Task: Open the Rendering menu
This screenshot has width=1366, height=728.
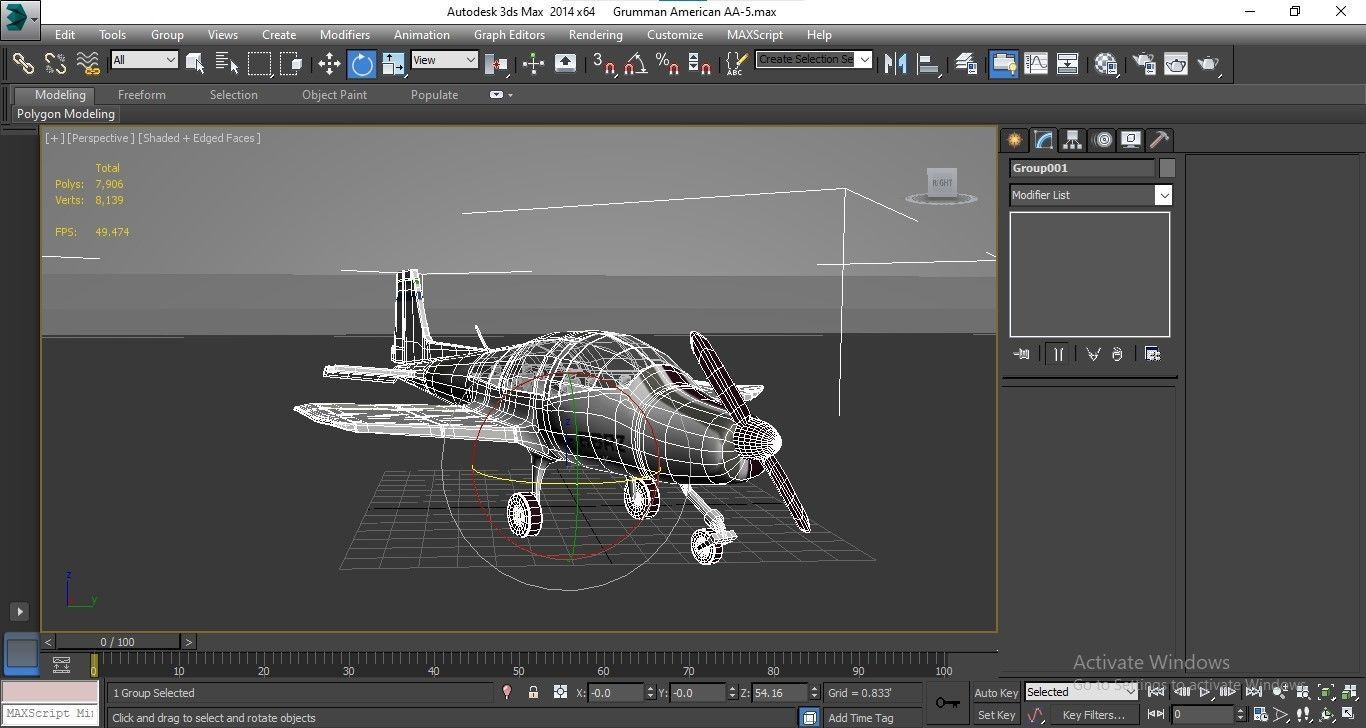Action: [596, 34]
